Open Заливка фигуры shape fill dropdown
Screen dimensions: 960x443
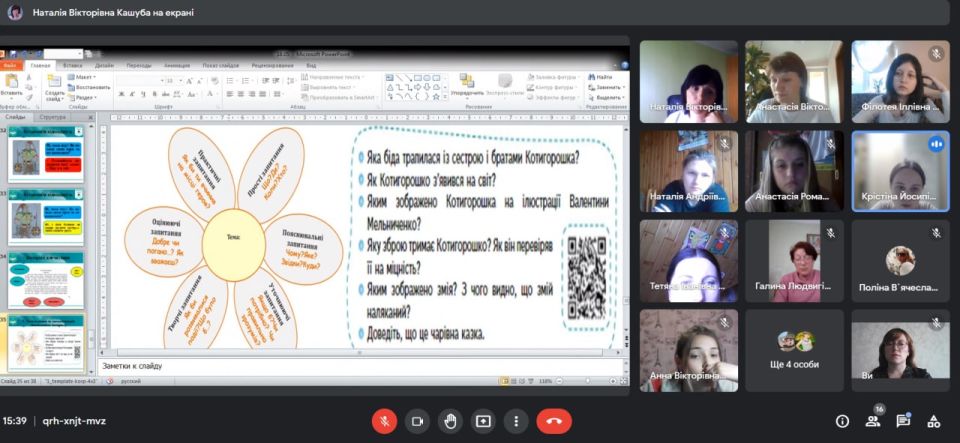(x=553, y=77)
